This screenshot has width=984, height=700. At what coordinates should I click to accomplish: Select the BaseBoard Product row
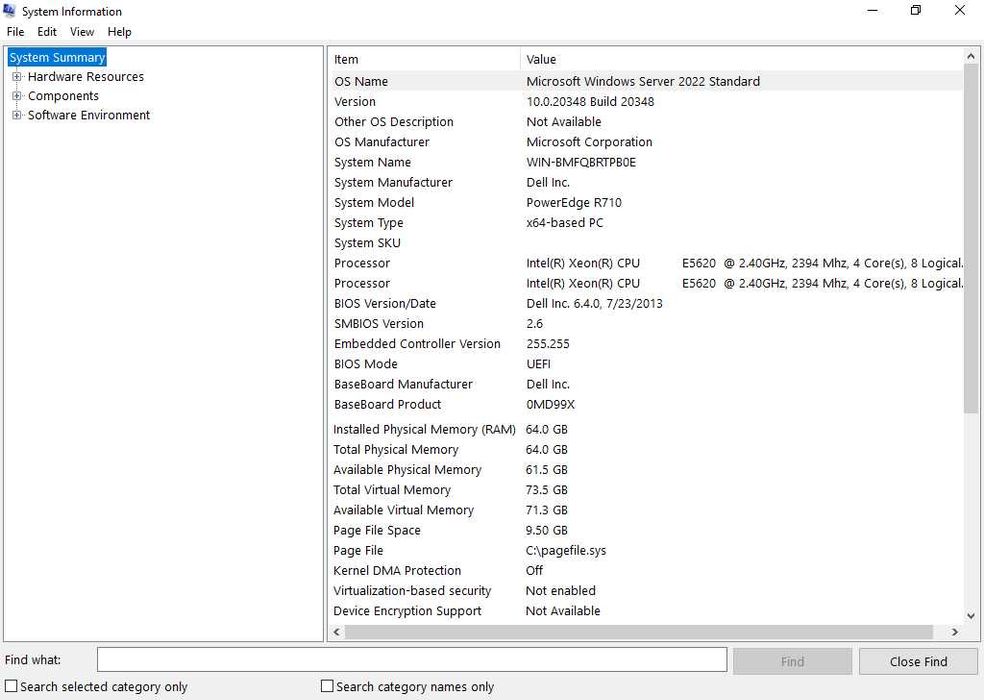pos(646,404)
